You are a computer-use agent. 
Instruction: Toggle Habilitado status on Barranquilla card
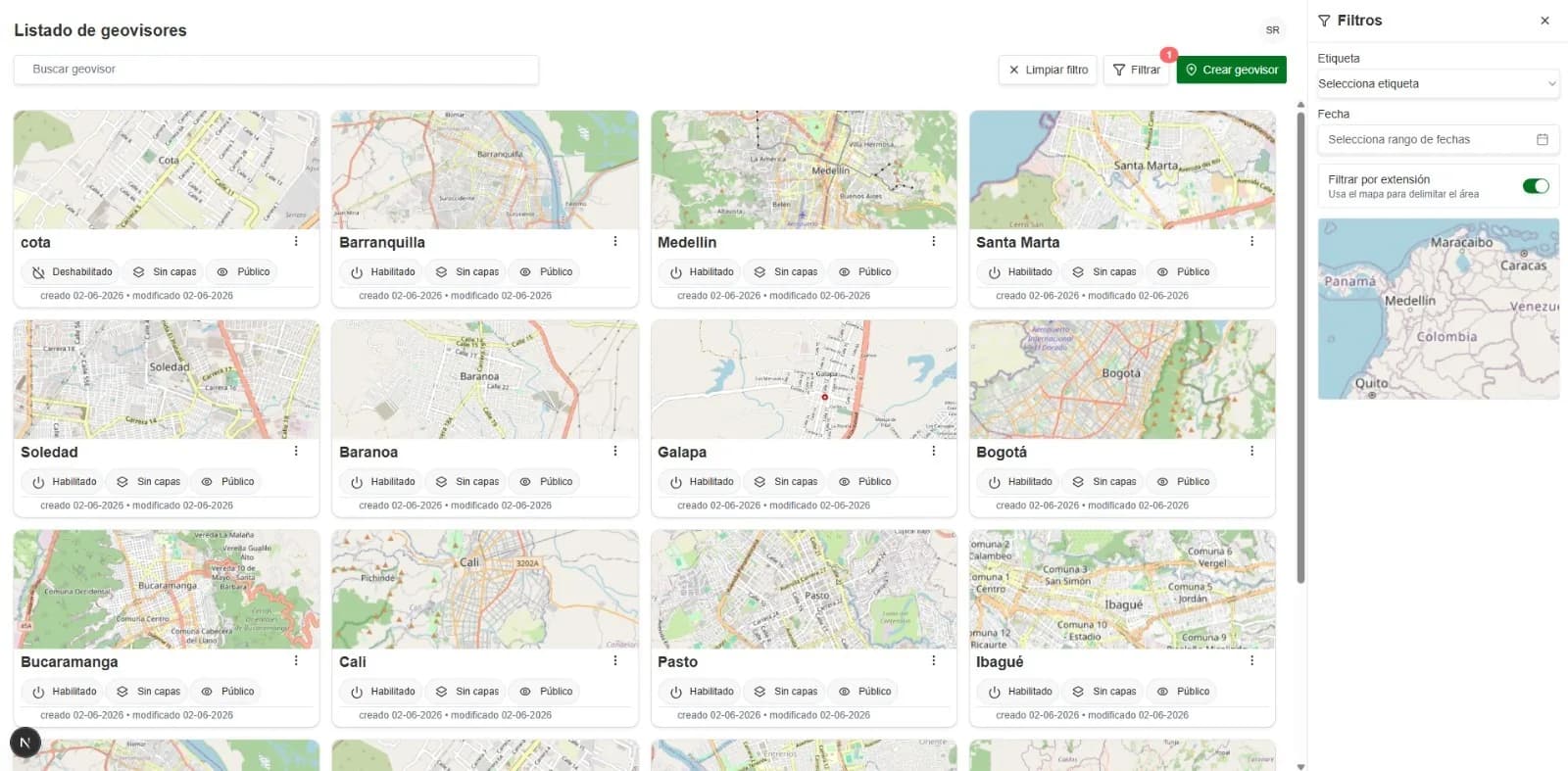[382, 272]
